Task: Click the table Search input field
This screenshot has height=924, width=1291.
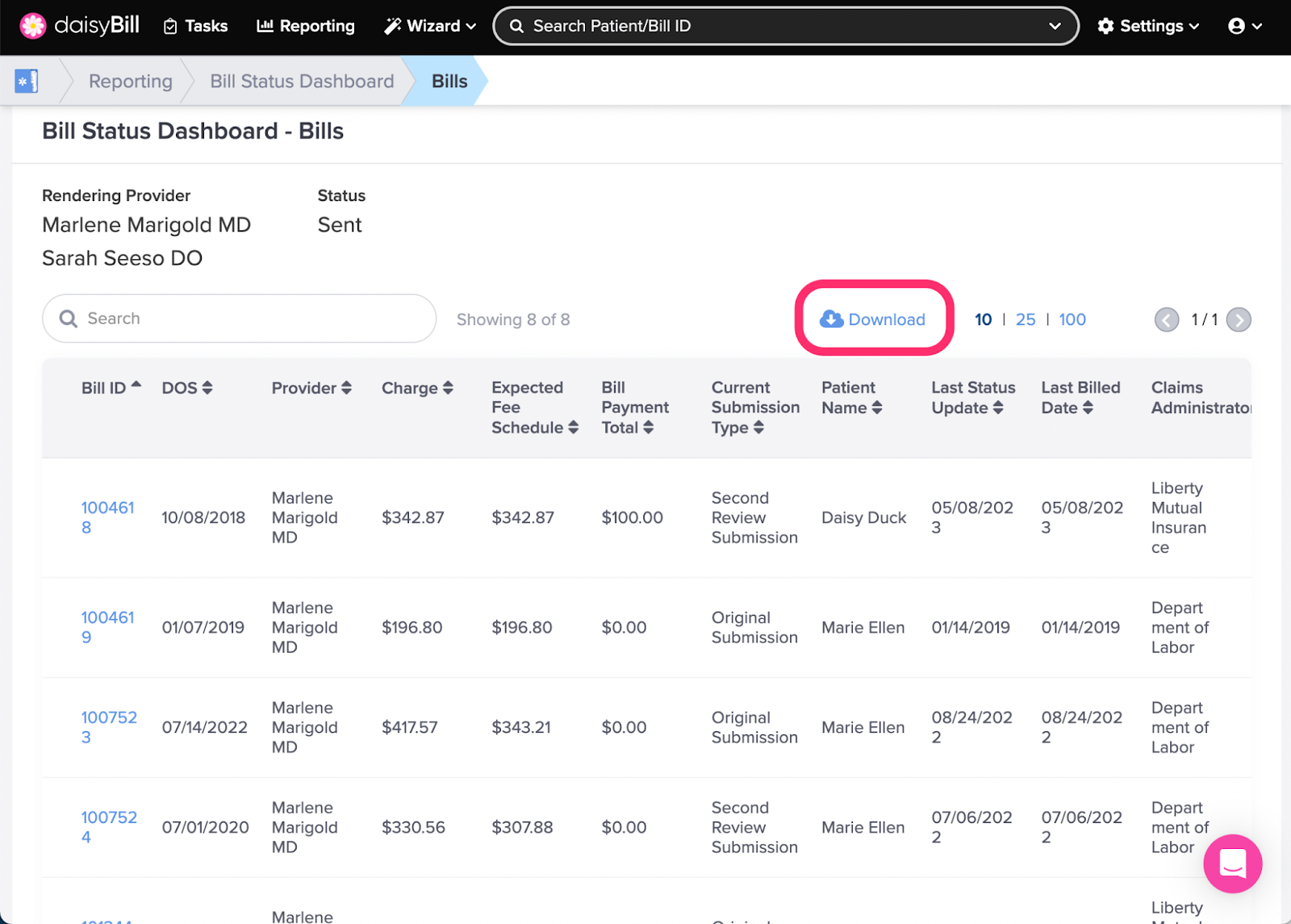Action: [239, 318]
